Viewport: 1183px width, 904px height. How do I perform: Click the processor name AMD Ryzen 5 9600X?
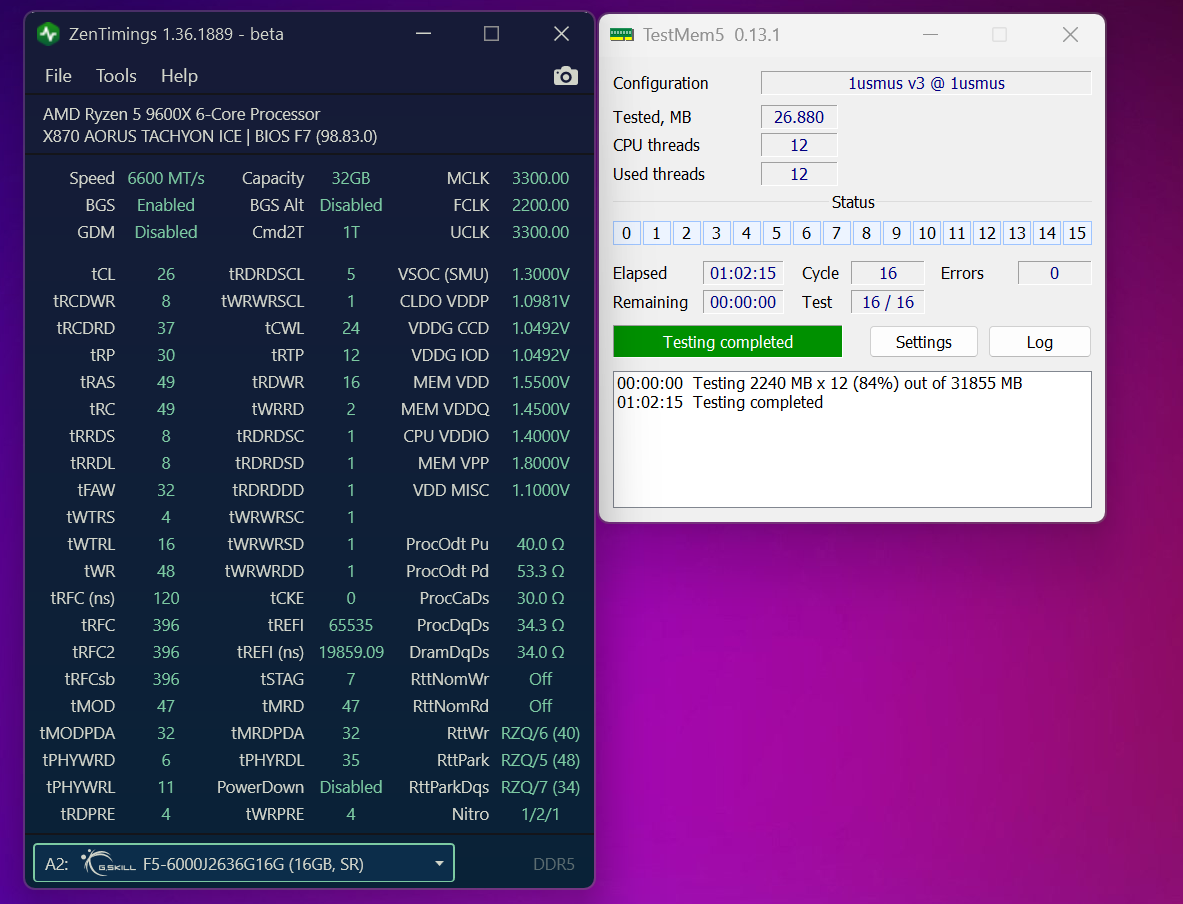coord(181,114)
